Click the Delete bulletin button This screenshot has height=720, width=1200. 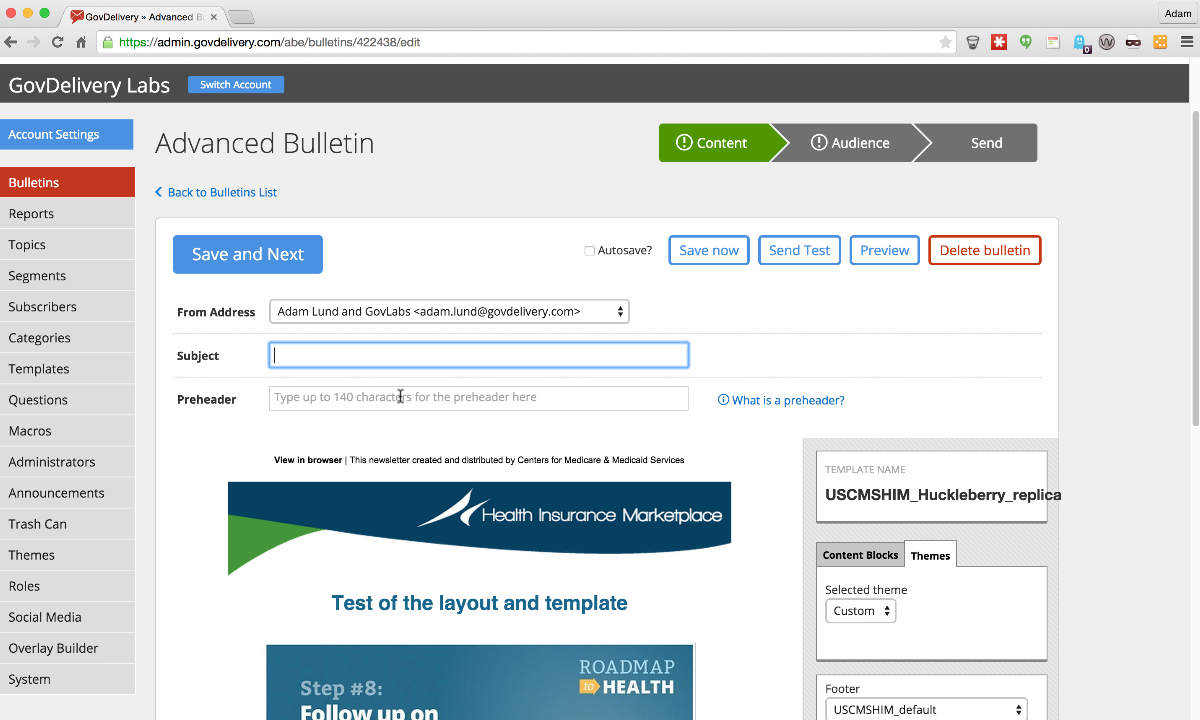985,250
